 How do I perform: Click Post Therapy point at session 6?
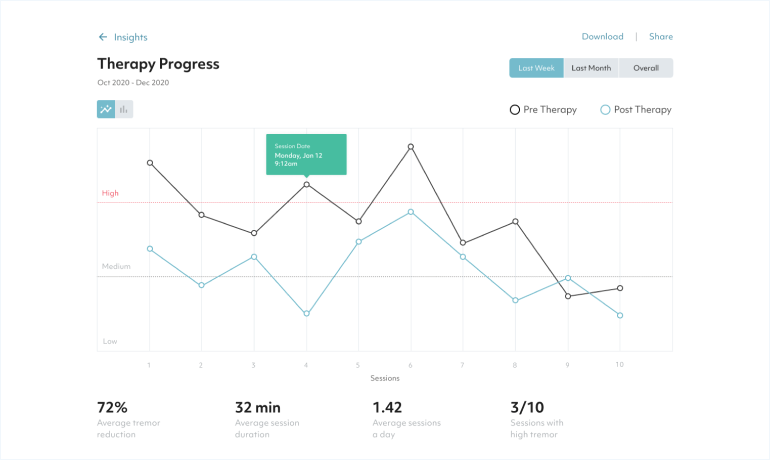coord(411,212)
